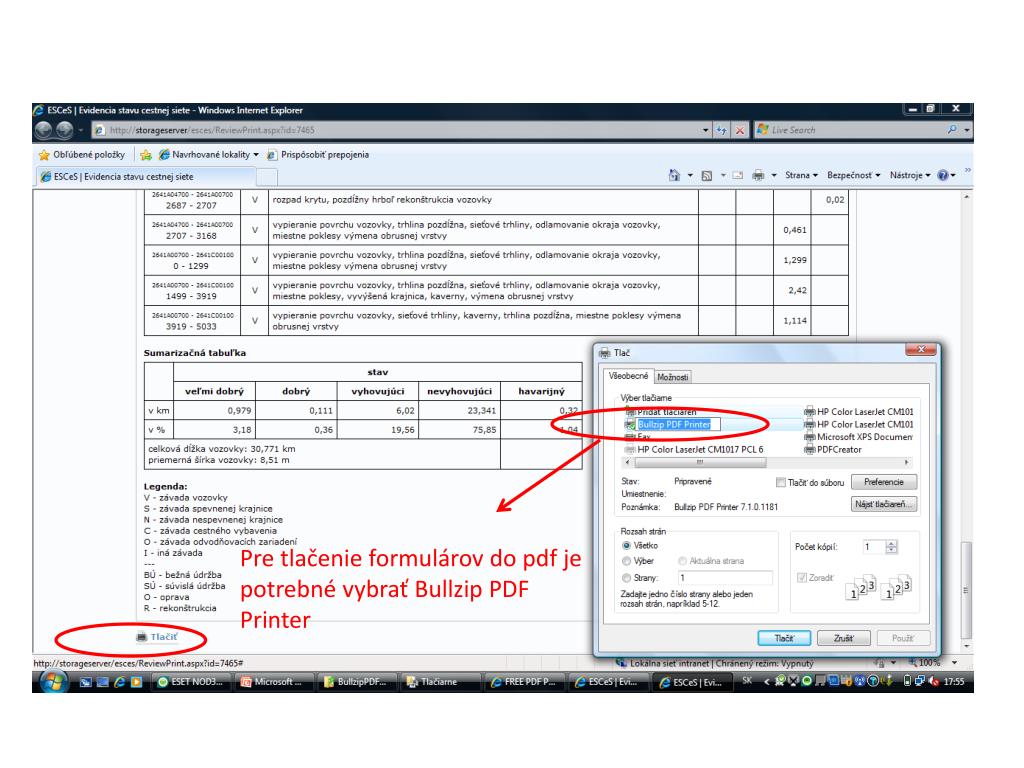Open the Home icon in command bar
Viewport: 1024px width, 768px height.
point(674,175)
